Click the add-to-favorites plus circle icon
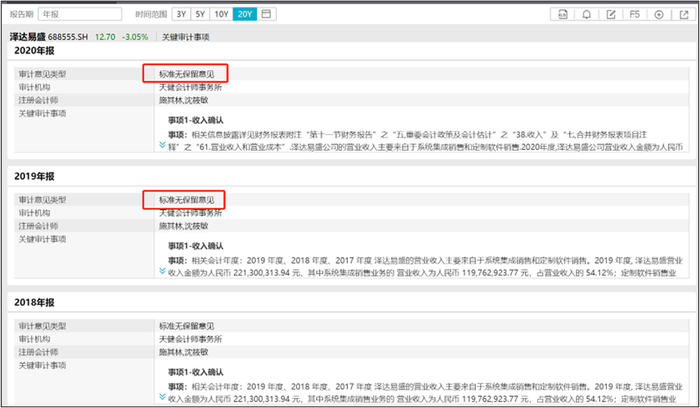The image size is (700, 408). (x=659, y=14)
